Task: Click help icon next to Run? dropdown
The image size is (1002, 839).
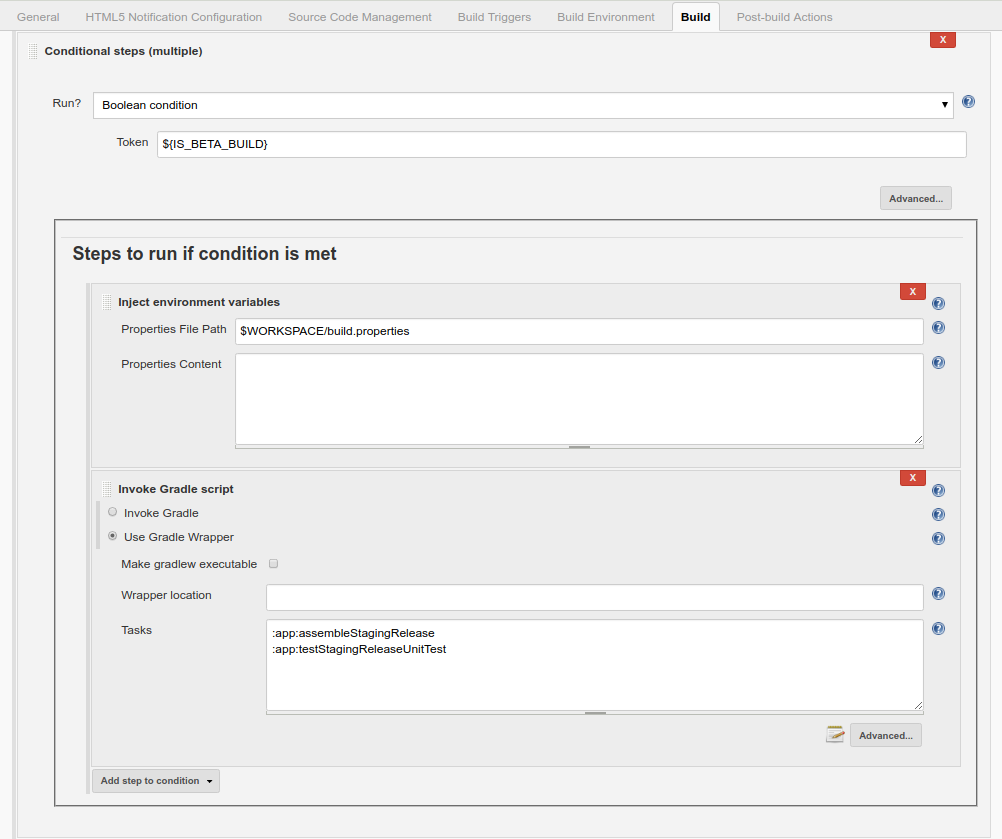Action: point(968,102)
